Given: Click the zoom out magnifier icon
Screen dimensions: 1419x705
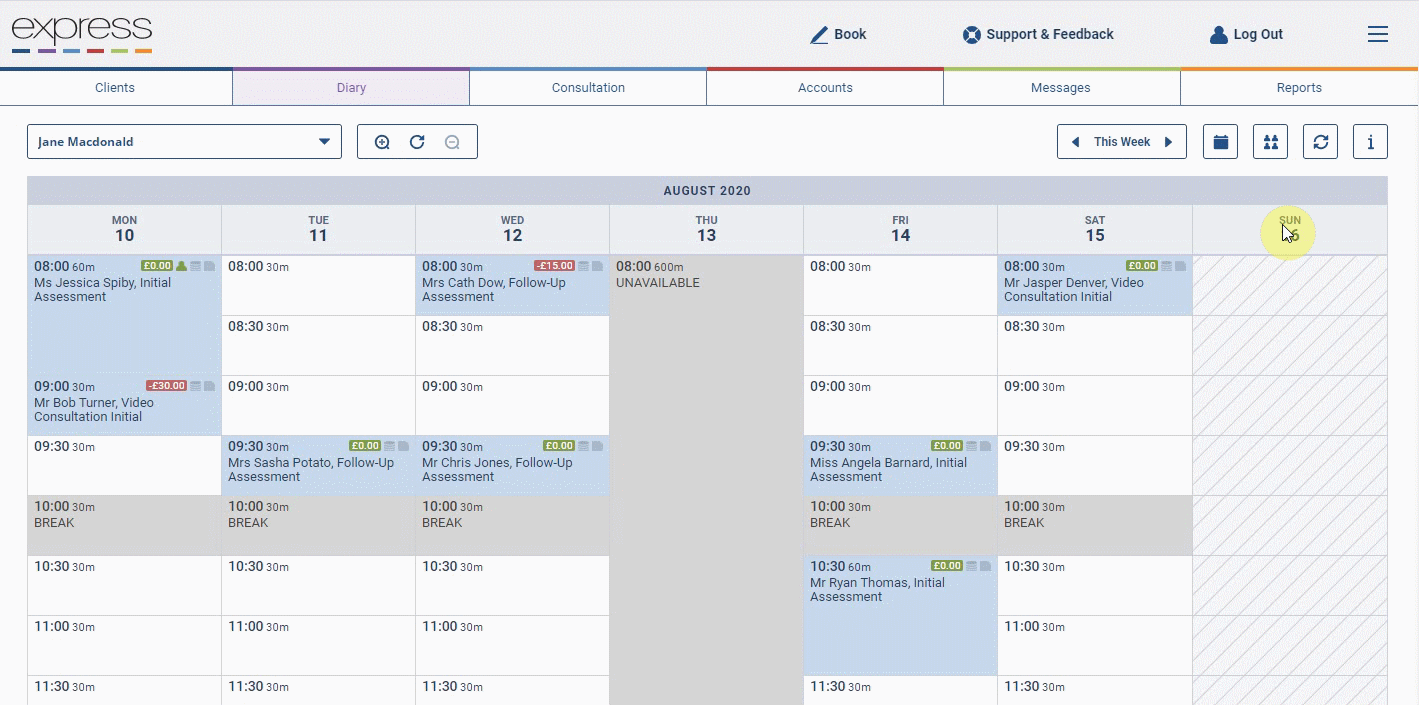Looking at the screenshot, I should point(452,142).
